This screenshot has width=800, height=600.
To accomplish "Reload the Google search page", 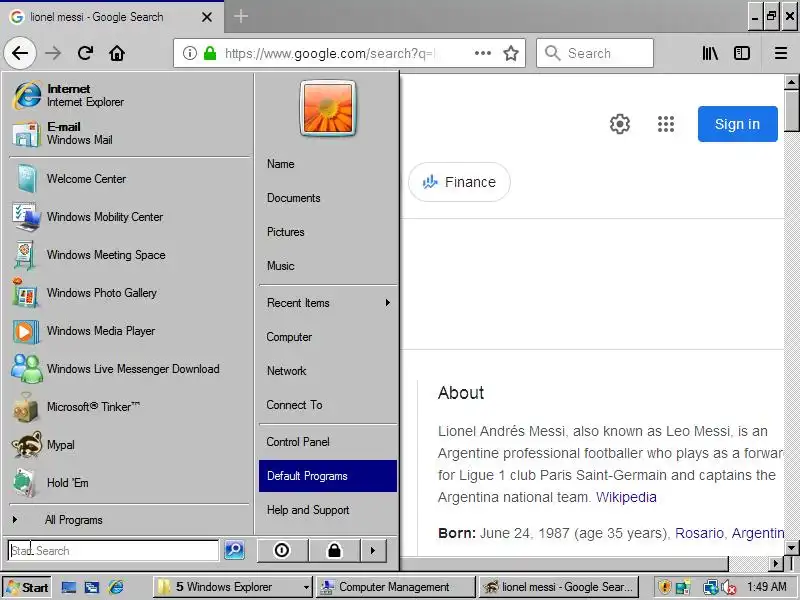I will tap(85, 53).
